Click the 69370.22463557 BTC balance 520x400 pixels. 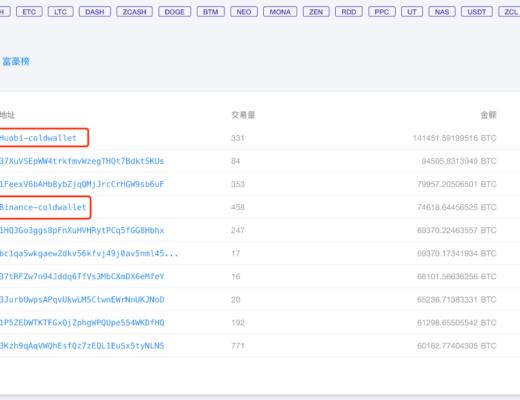(457, 230)
